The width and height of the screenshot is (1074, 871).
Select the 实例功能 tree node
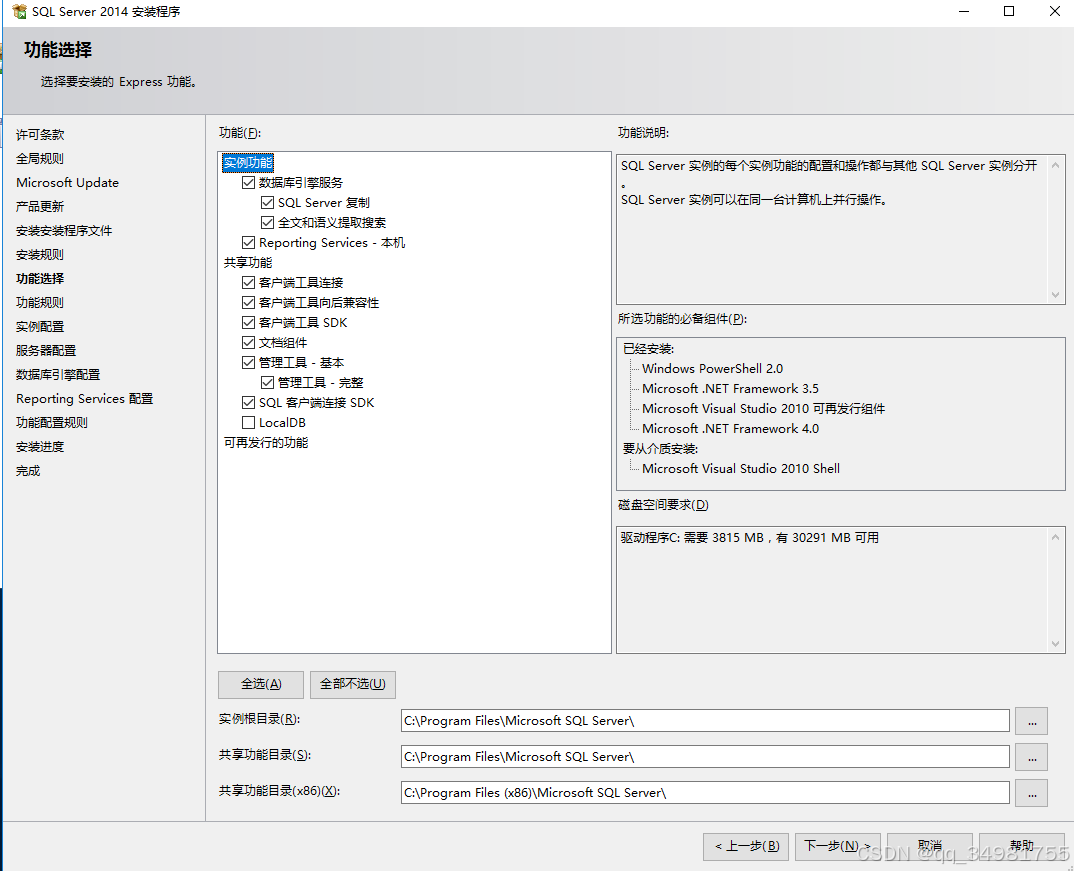(x=247, y=162)
